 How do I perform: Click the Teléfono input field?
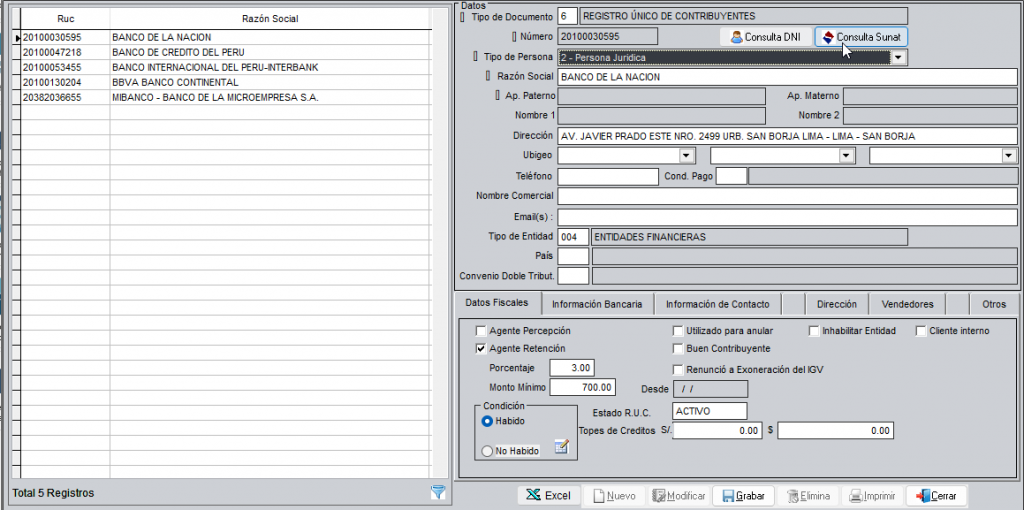tap(608, 176)
